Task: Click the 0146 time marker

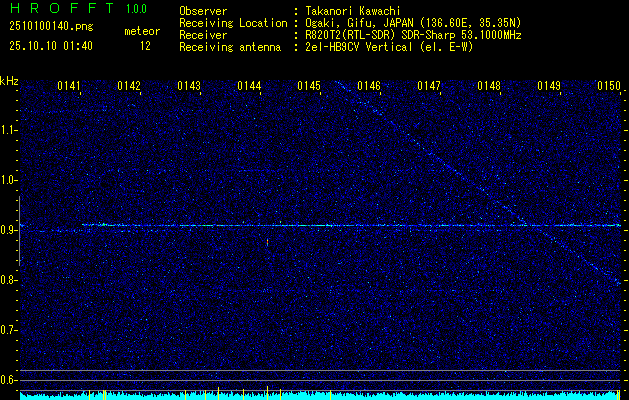Action: point(369,86)
